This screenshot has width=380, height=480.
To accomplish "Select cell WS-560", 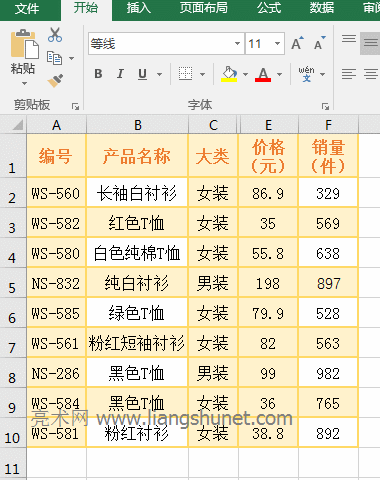I will [x=56, y=193].
